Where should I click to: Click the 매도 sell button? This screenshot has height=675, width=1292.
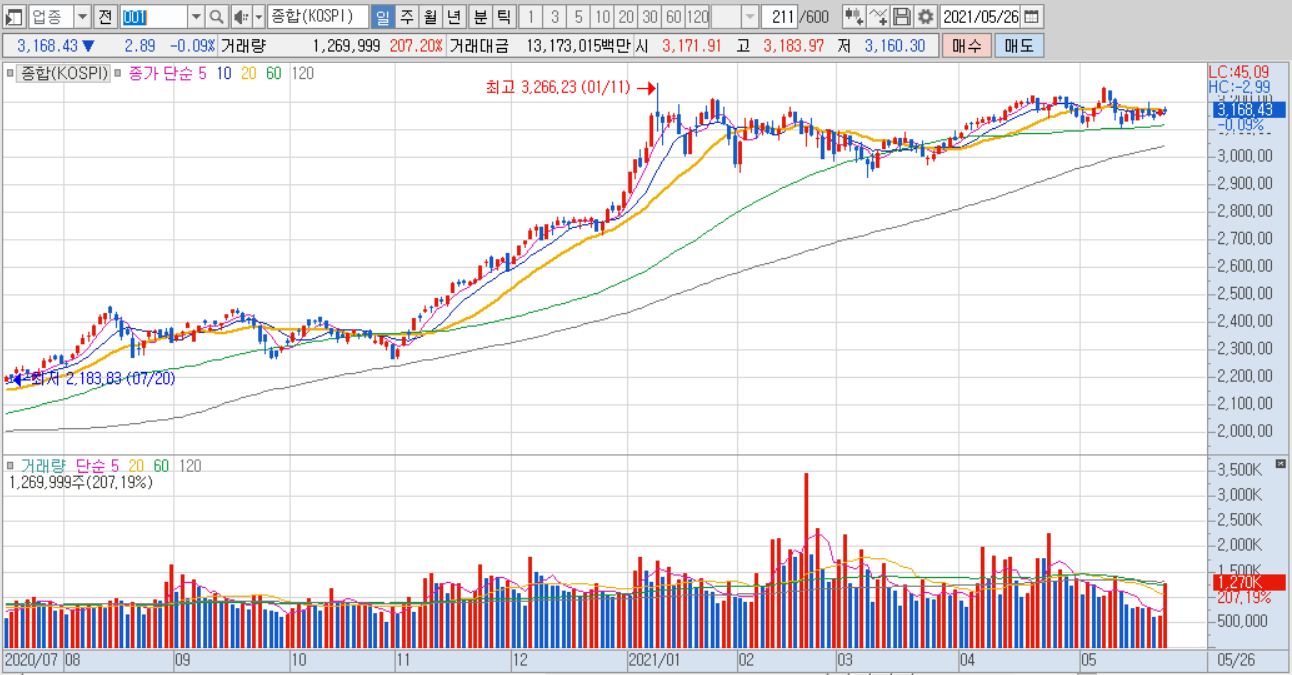click(x=1019, y=45)
